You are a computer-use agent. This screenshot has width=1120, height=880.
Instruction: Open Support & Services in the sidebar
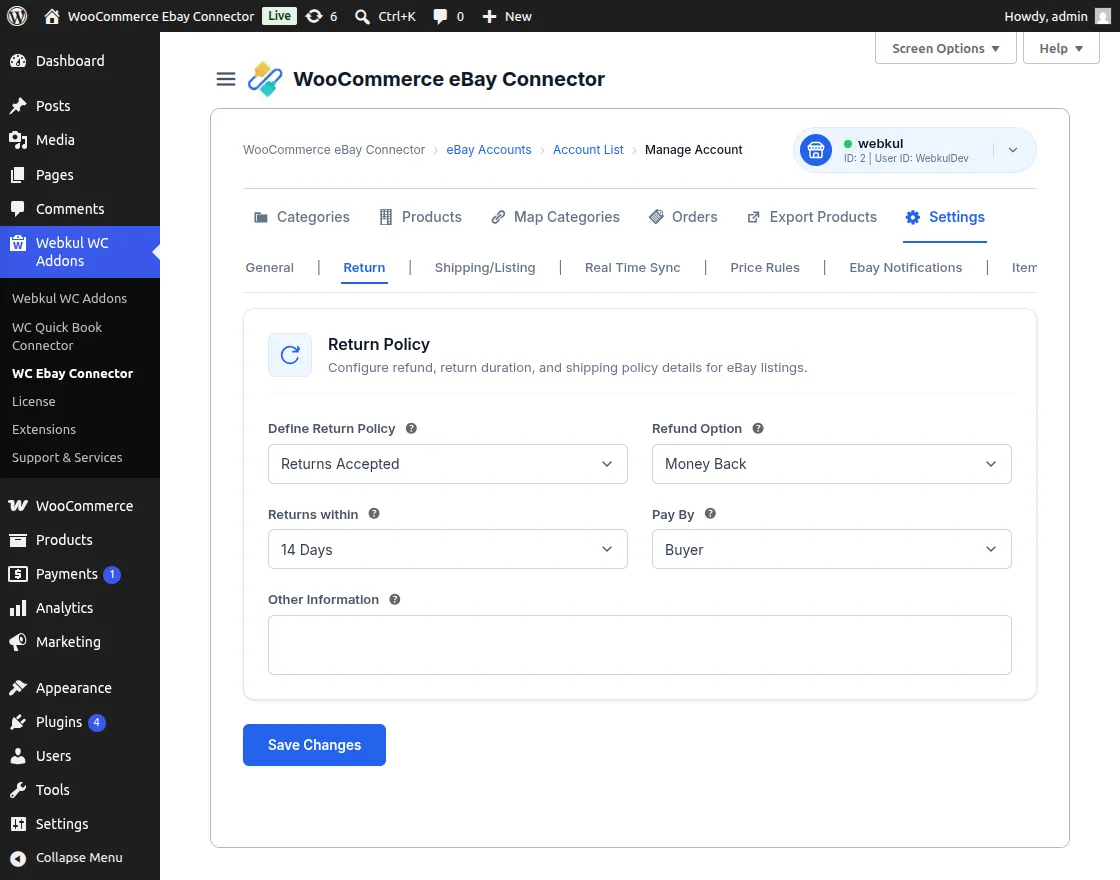(67, 457)
